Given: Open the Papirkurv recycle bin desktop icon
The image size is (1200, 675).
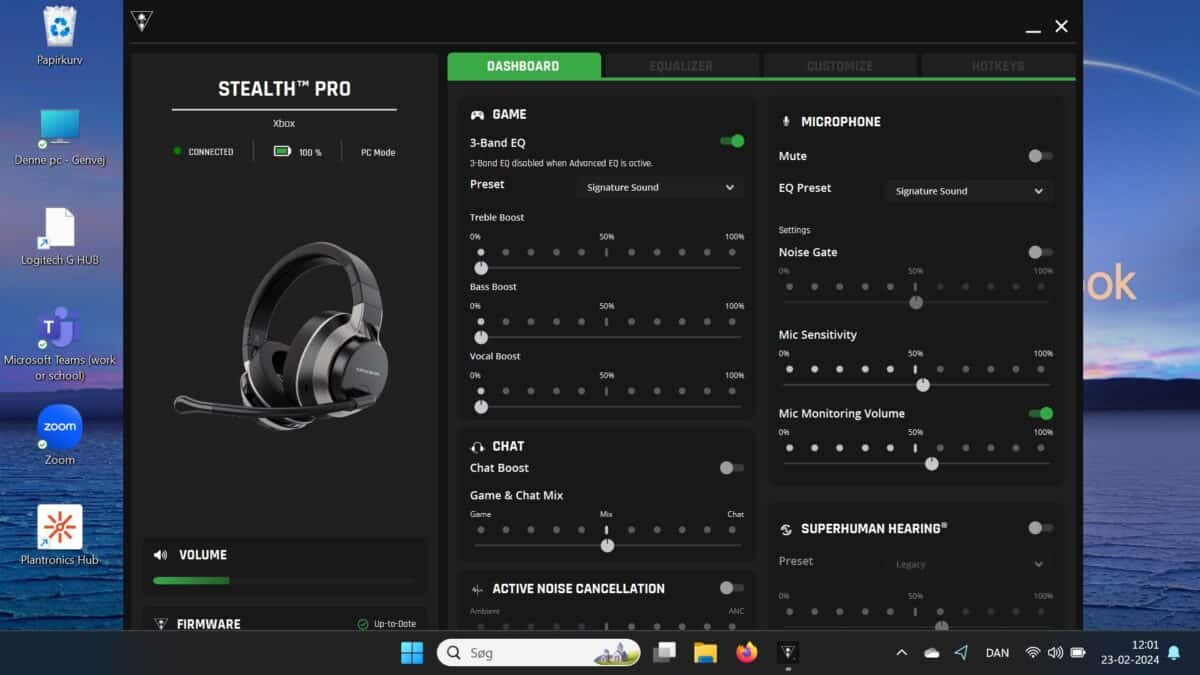Looking at the screenshot, I should 60,35.
